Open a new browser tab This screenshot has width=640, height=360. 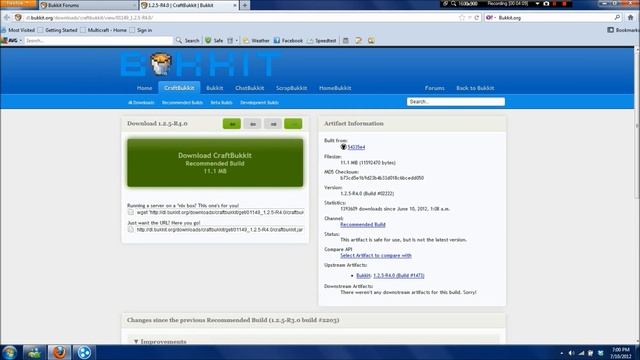(244, 5)
